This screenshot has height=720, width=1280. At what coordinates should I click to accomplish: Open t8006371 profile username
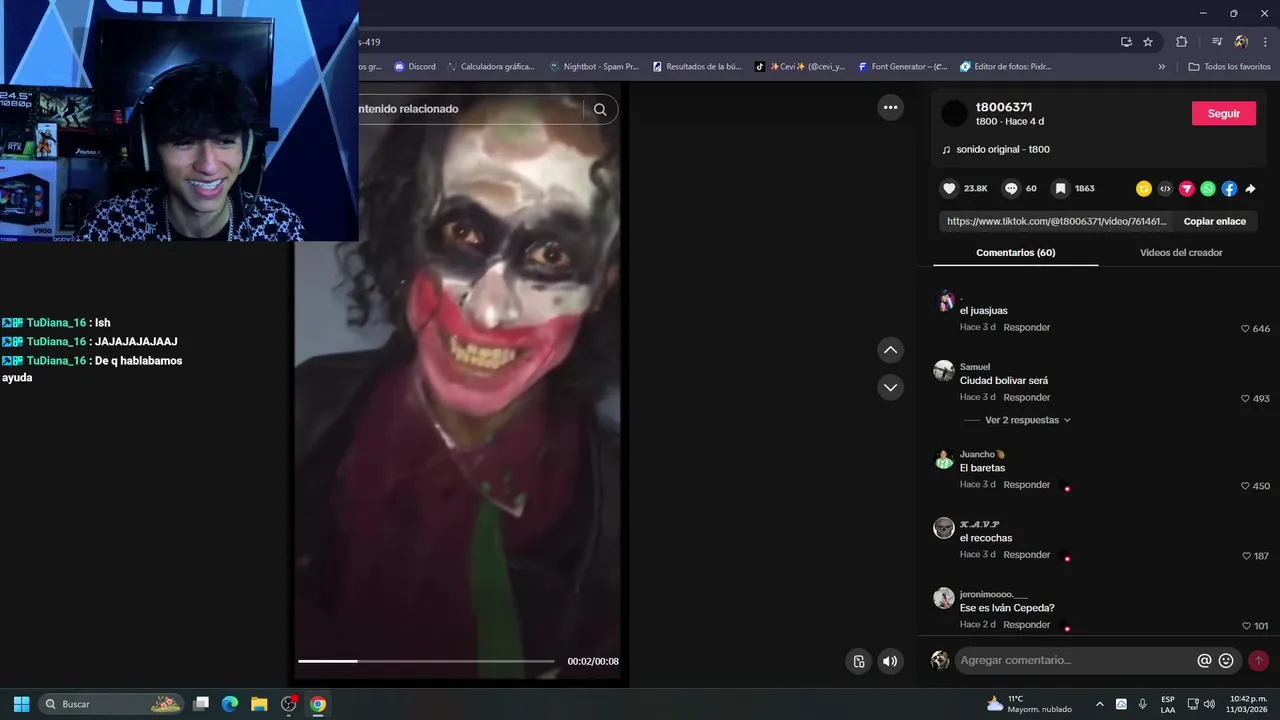(x=1004, y=107)
